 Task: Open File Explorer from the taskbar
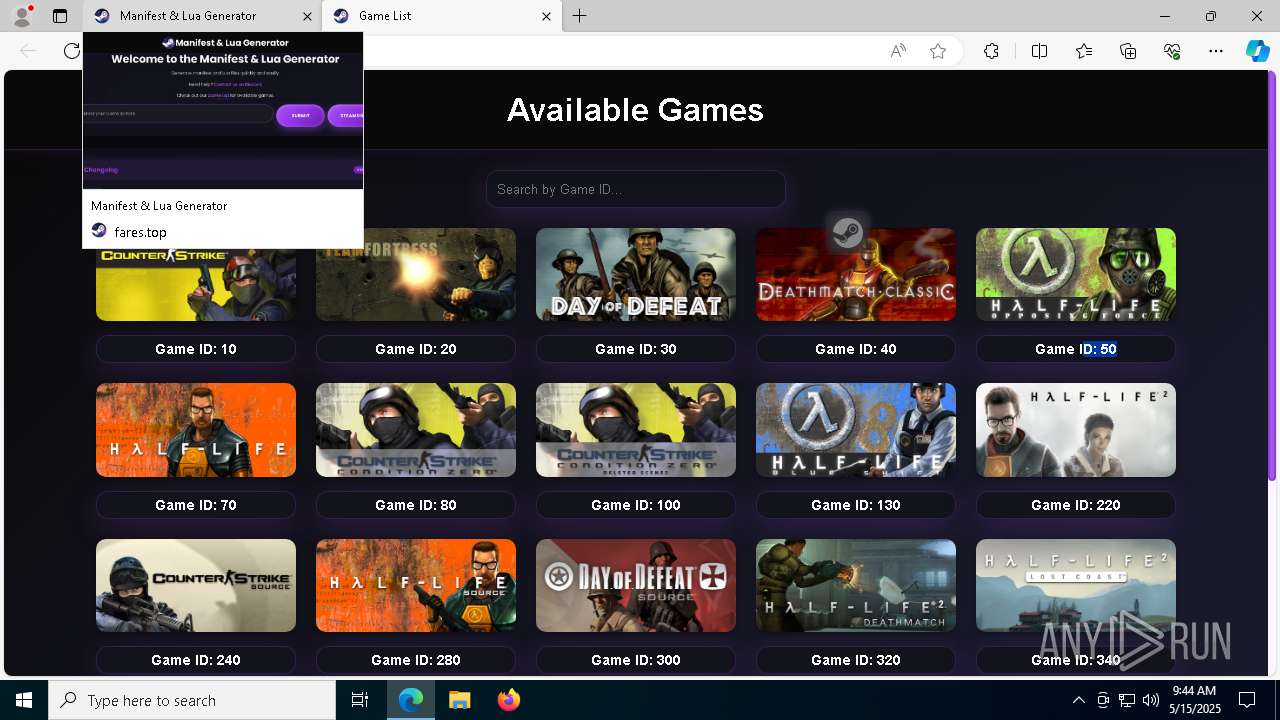pos(459,700)
